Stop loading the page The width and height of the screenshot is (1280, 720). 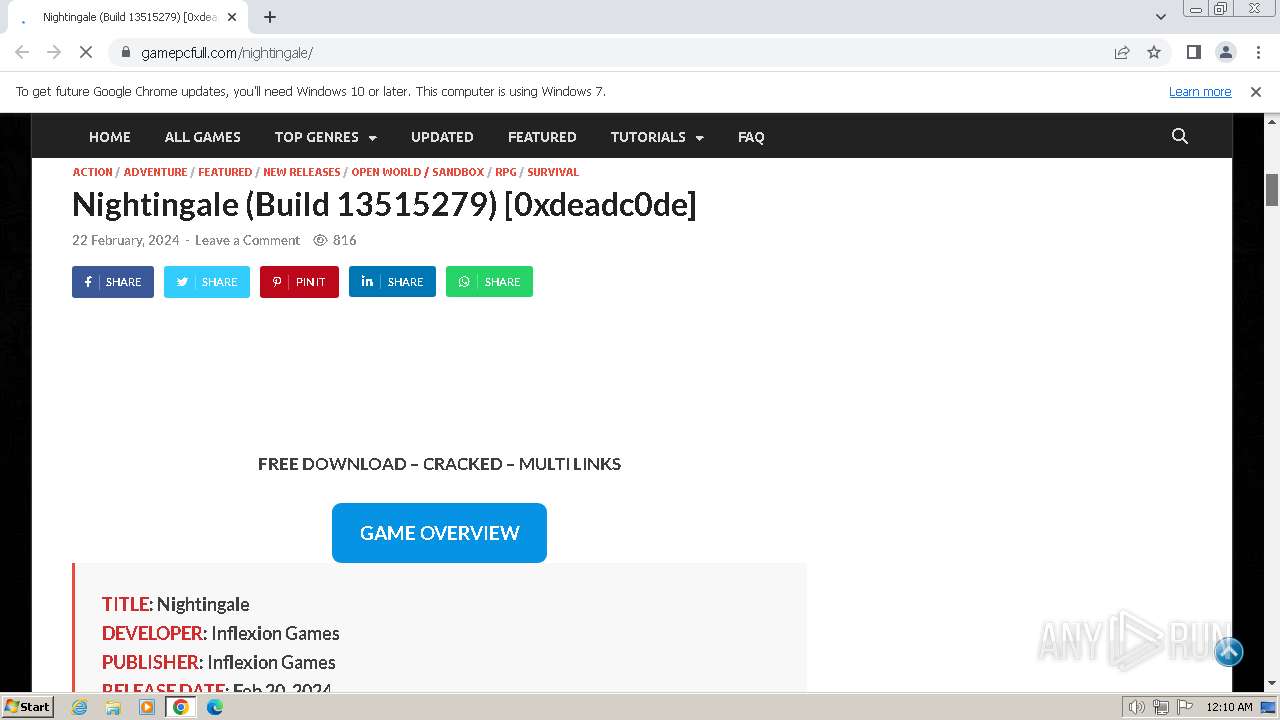tap(86, 52)
